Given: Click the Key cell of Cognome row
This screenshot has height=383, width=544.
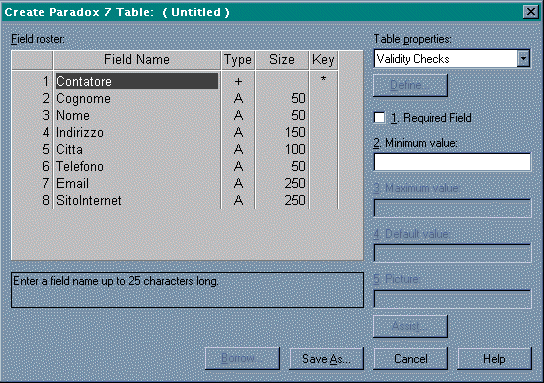Looking at the screenshot, I should click(x=323, y=99).
